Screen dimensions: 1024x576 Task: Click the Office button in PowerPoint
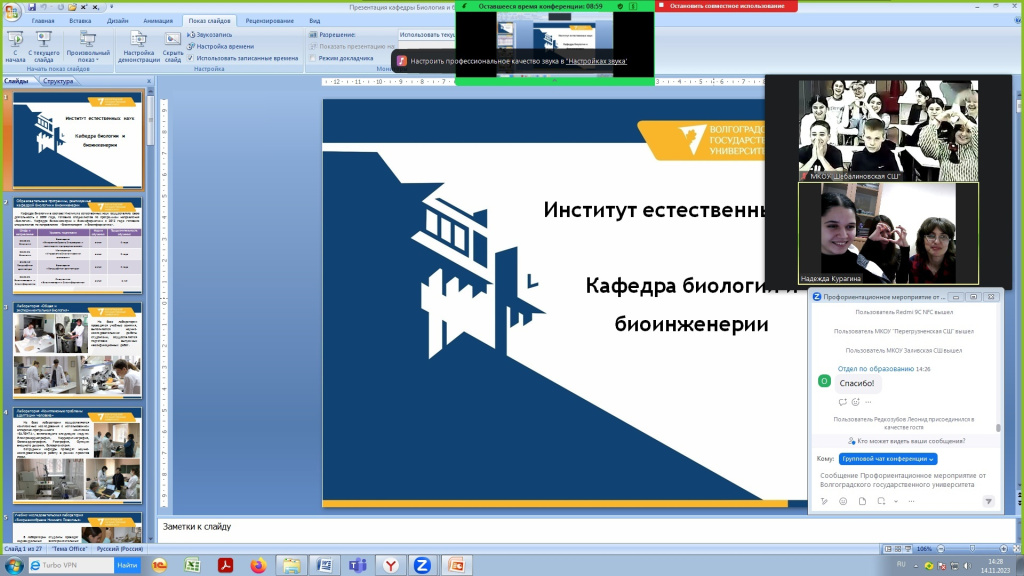tap(12, 12)
